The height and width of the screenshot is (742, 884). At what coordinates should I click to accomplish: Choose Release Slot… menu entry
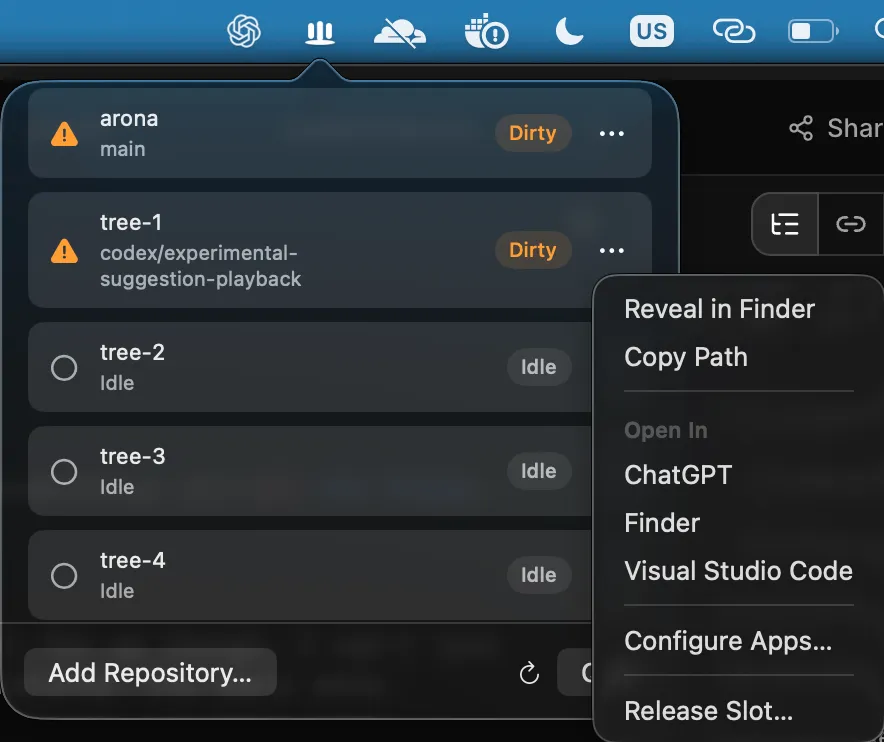pyautogui.click(x=708, y=711)
